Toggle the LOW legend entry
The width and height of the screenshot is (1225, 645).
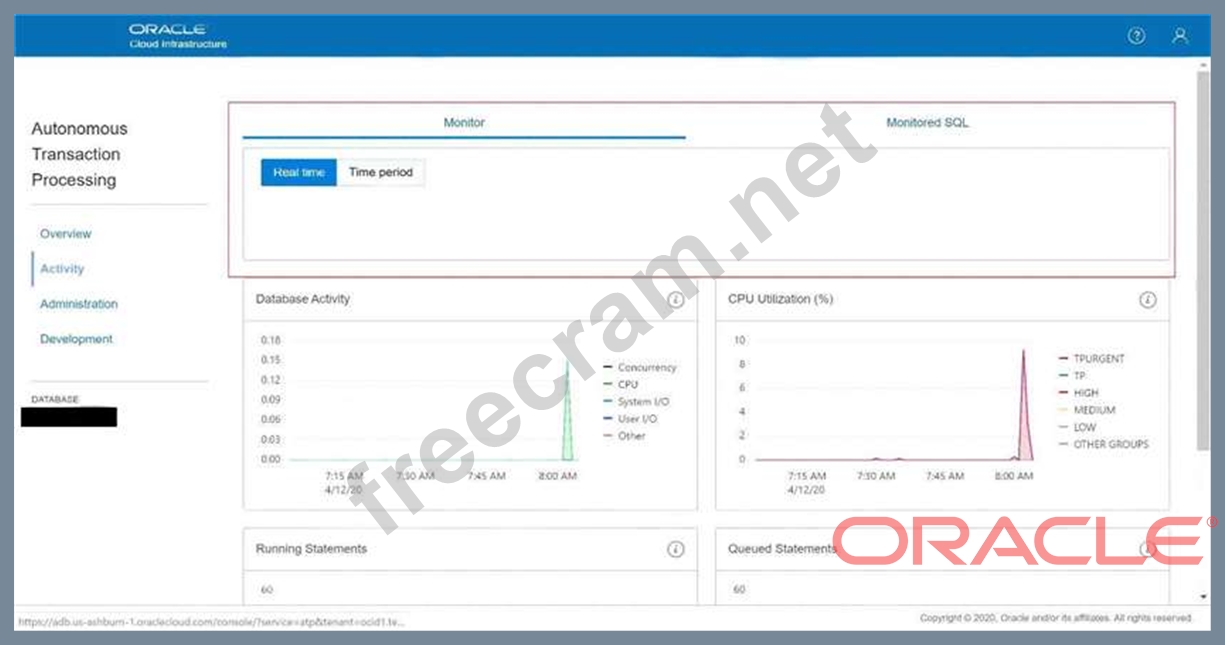coord(1077,427)
